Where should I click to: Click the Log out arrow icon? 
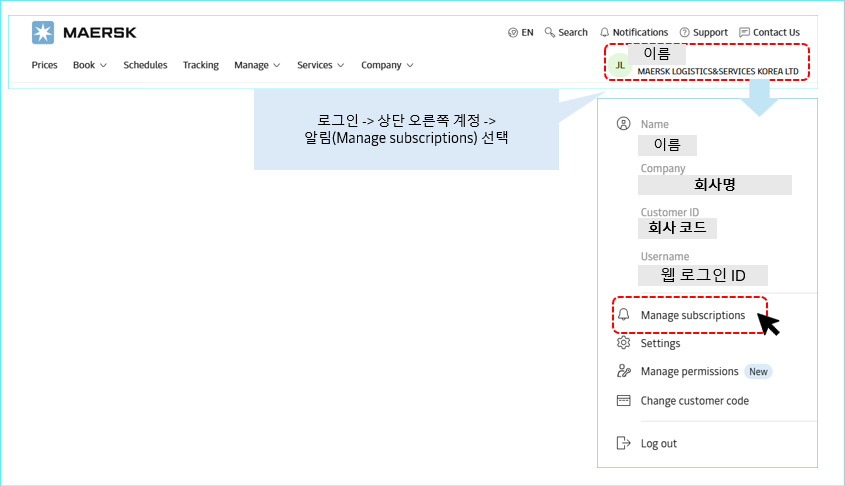coord(624,443)
